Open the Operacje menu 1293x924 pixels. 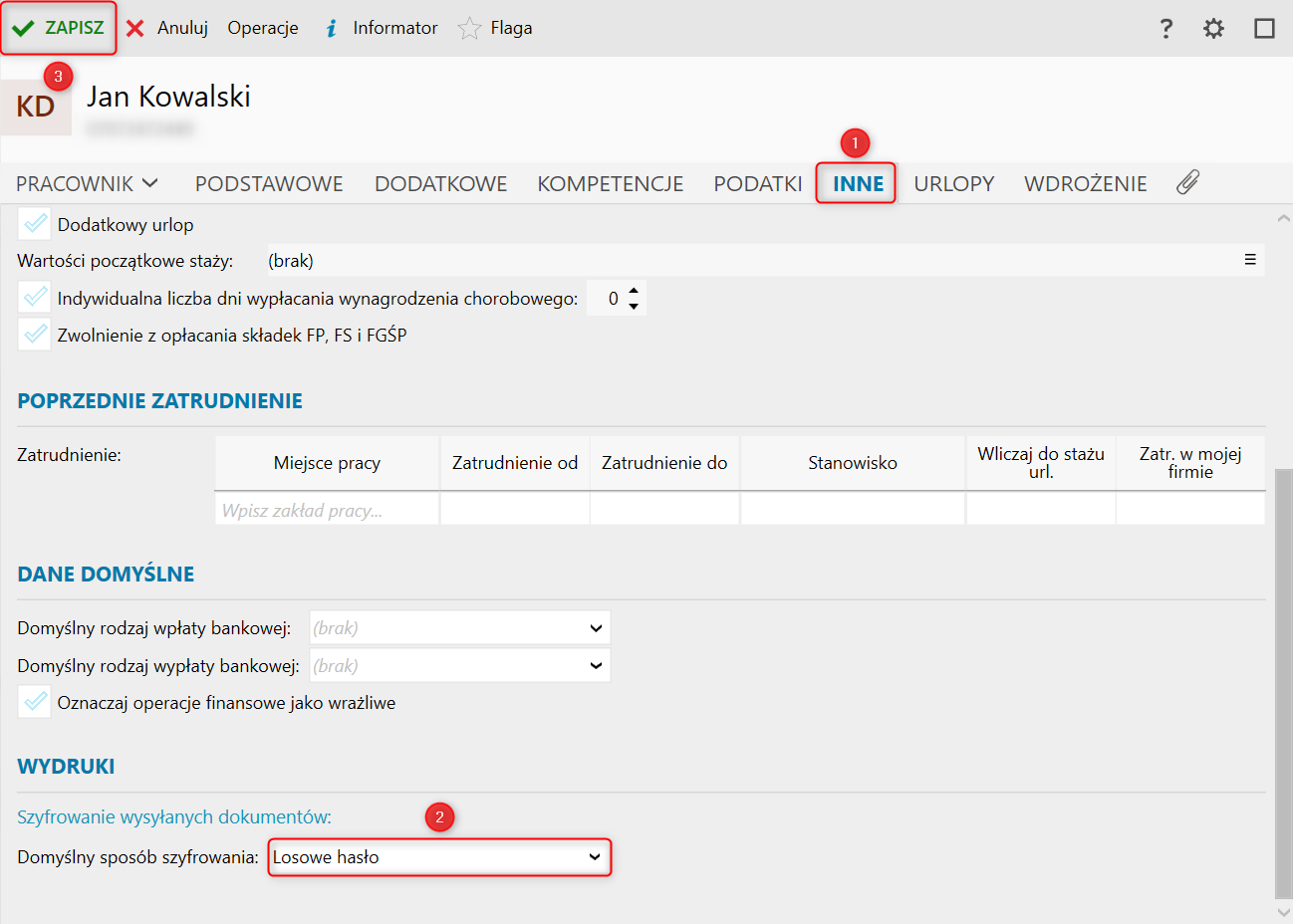tap(263, 28)
